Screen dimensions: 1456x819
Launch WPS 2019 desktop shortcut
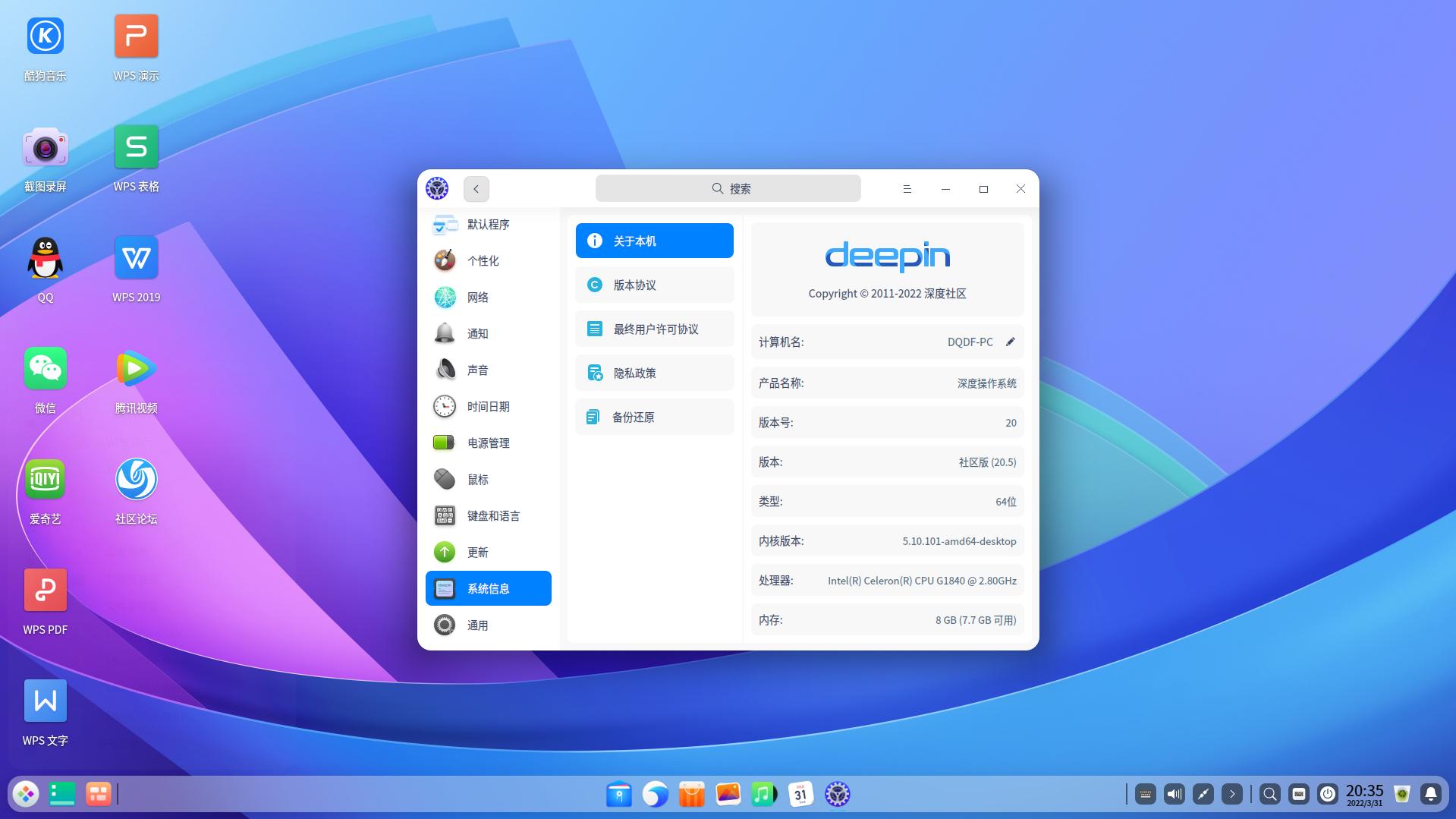(137, 269)
